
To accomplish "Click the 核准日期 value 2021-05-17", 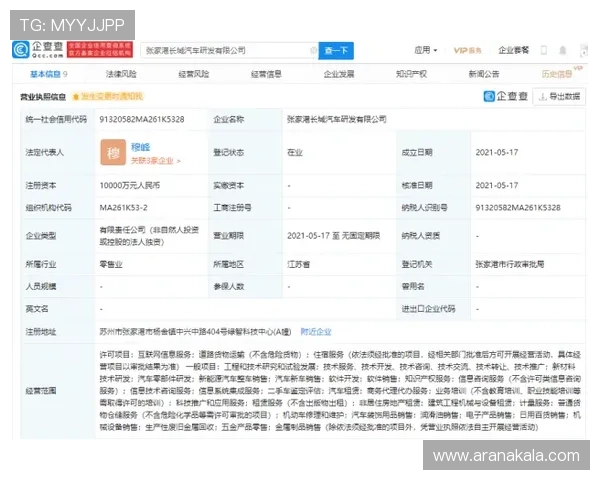I will click(497, 186).
